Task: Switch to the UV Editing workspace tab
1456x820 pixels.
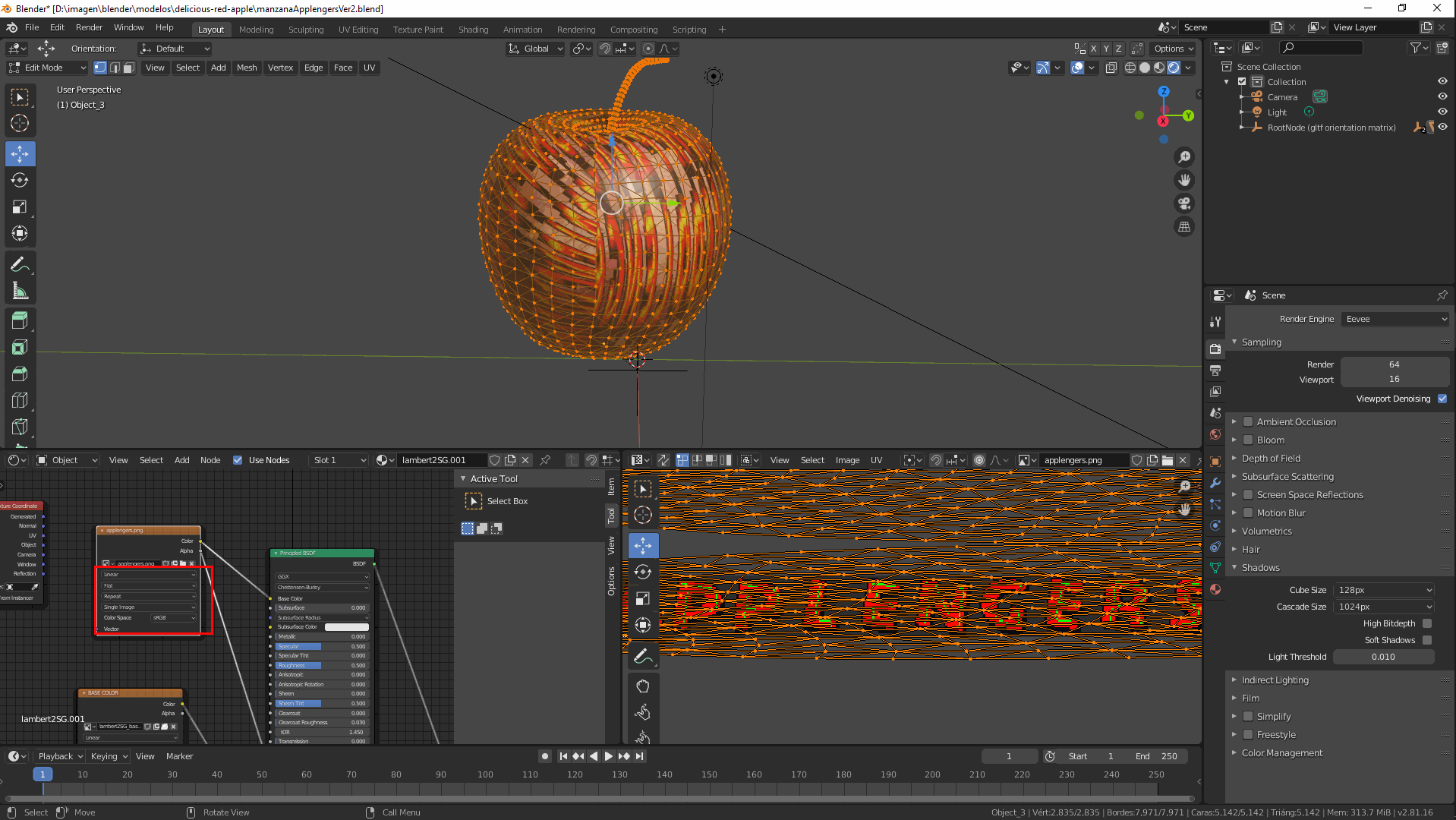Action: click(x=358, y=30)
